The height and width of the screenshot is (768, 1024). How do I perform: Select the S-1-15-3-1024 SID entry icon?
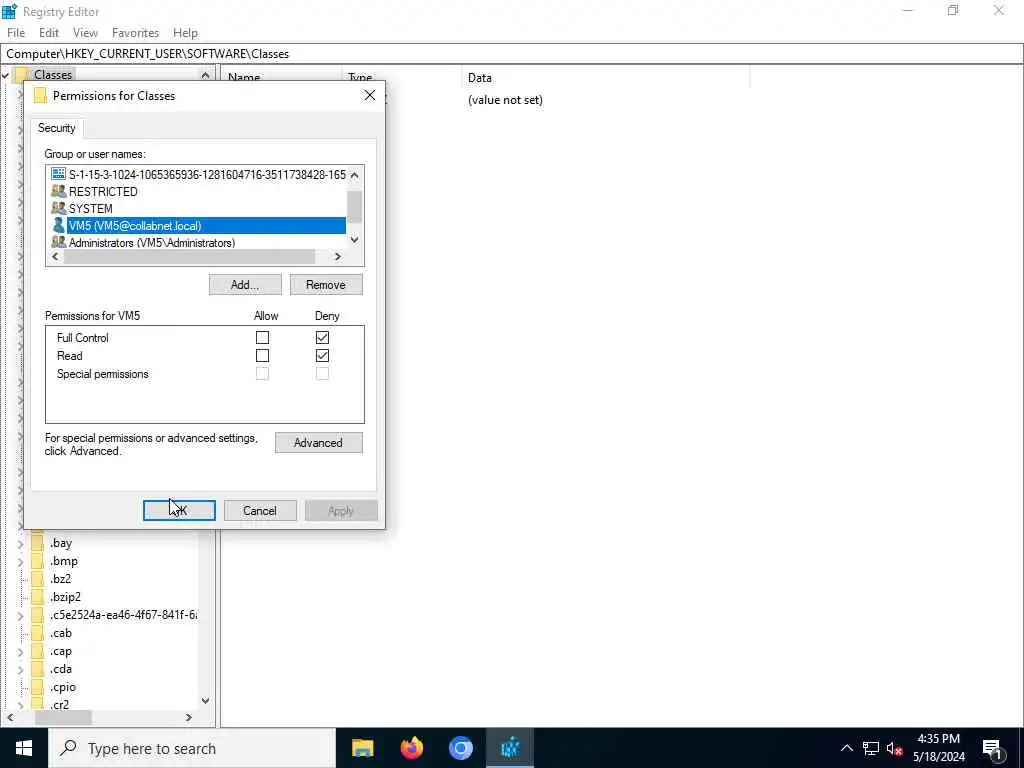pyautogui.click(x=58, y=174)
